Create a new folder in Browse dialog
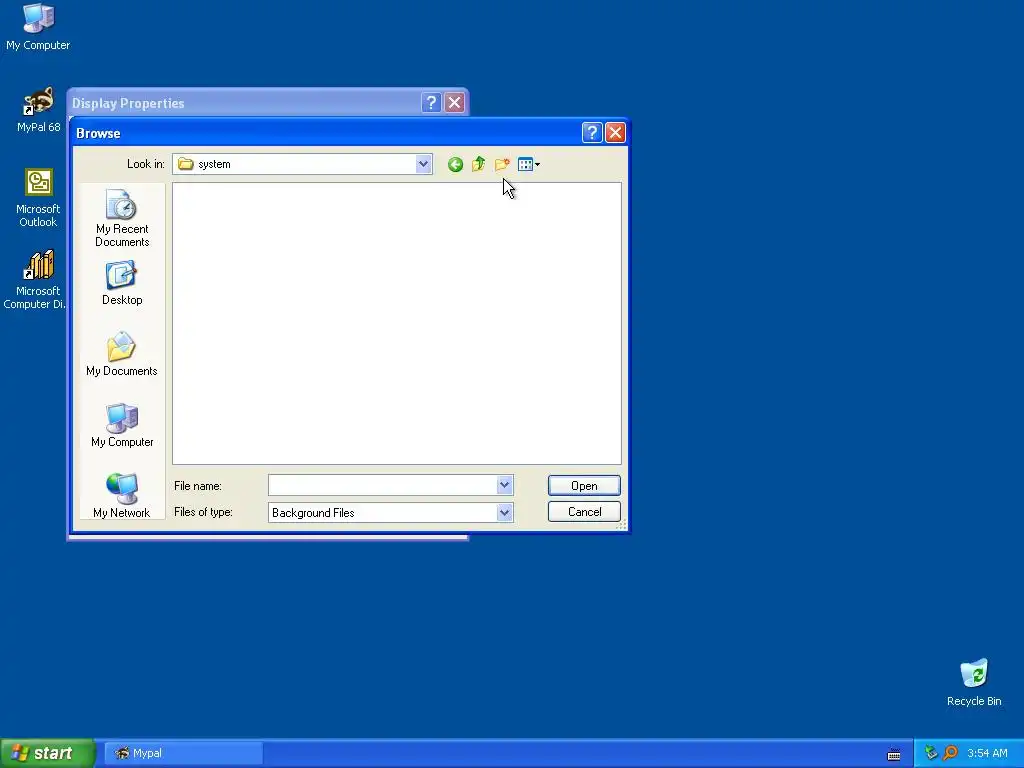This screenshot has width=1024, height=768. 502,164
